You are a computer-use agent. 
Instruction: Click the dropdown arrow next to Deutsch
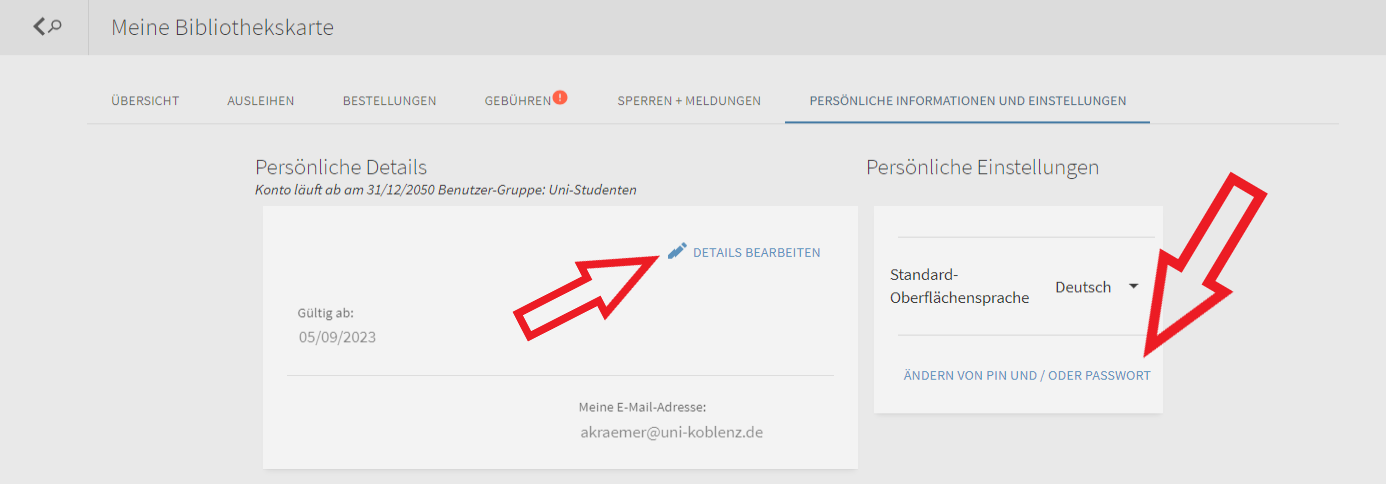(x=1133, y=286)
